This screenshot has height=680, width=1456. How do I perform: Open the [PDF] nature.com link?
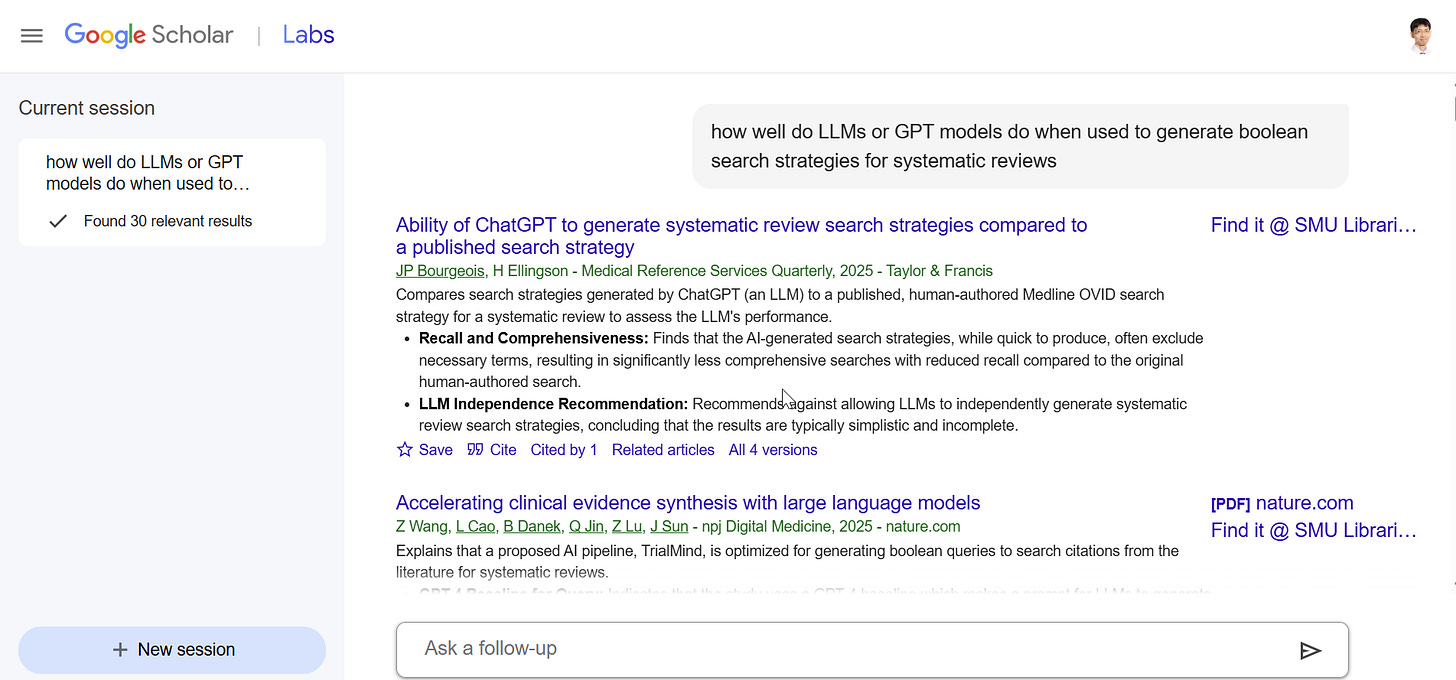tap(1282, 503)
